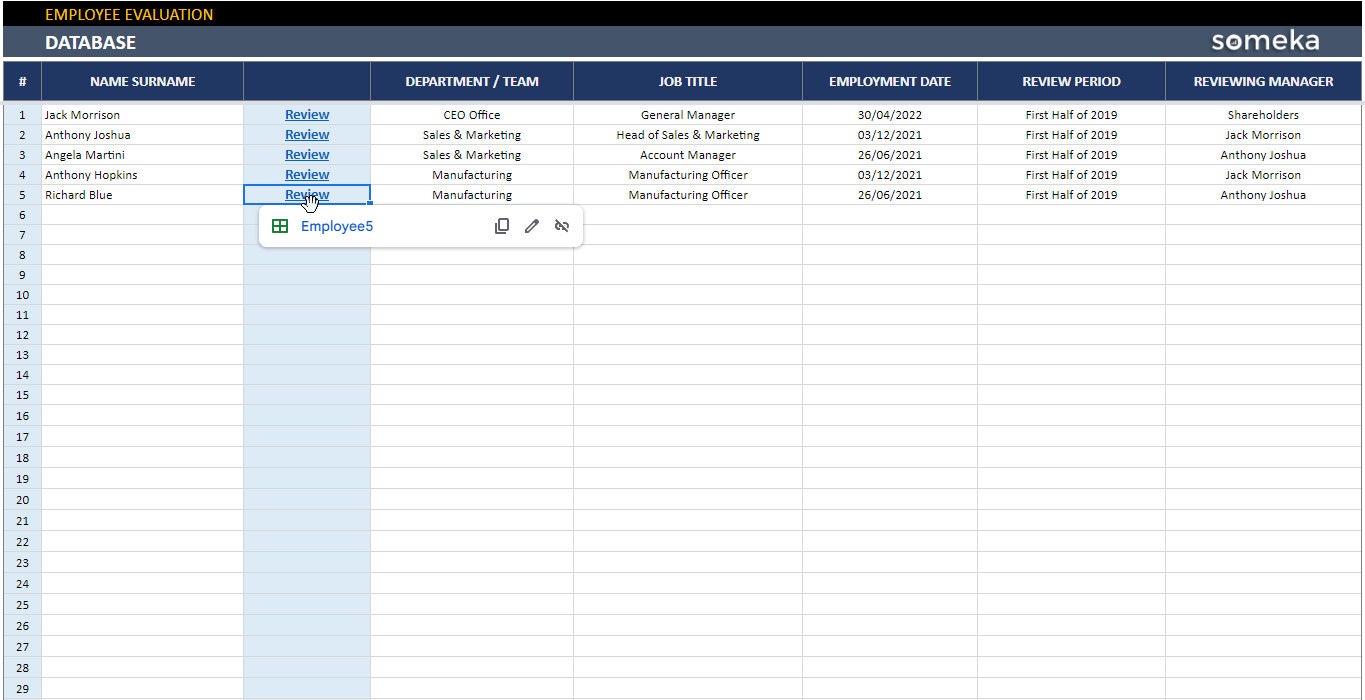This screenshot has height=700, width=1365.
Task: Select the NAME SURNAME column header
Action: click(142, 81)
